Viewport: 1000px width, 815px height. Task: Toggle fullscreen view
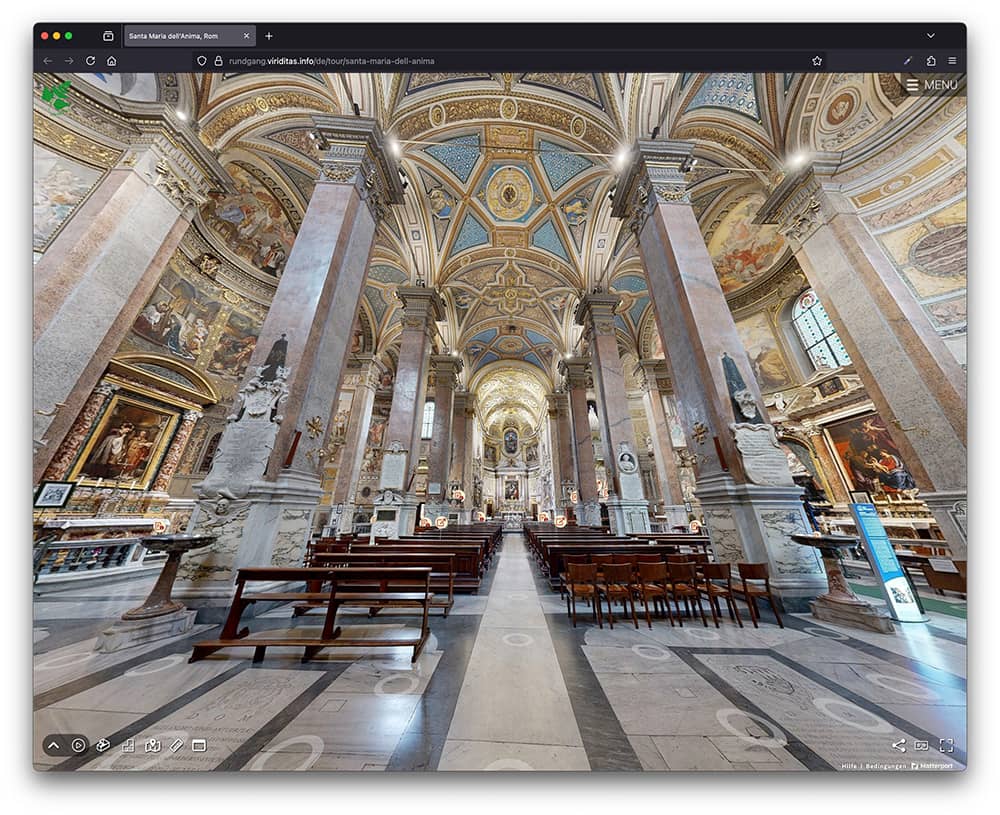946,745
